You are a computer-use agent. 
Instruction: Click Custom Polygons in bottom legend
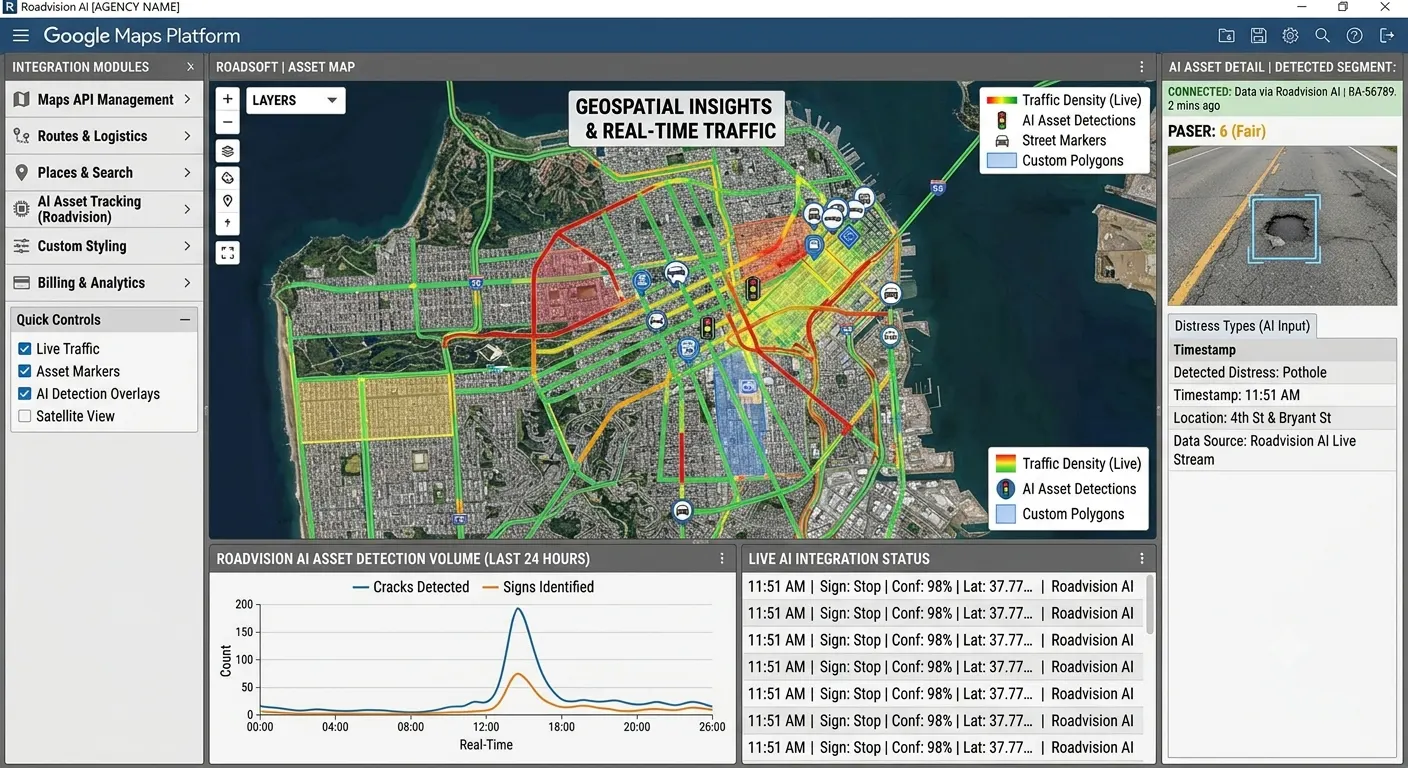click(x=1073, y=514)
